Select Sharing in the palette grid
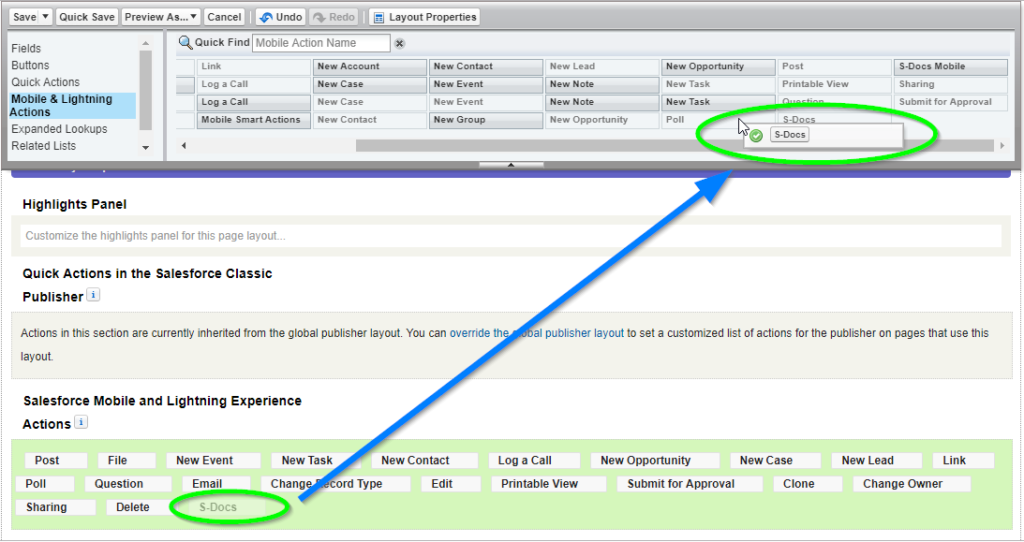This screenshot has width=1024, height=542. coord(950,84)
